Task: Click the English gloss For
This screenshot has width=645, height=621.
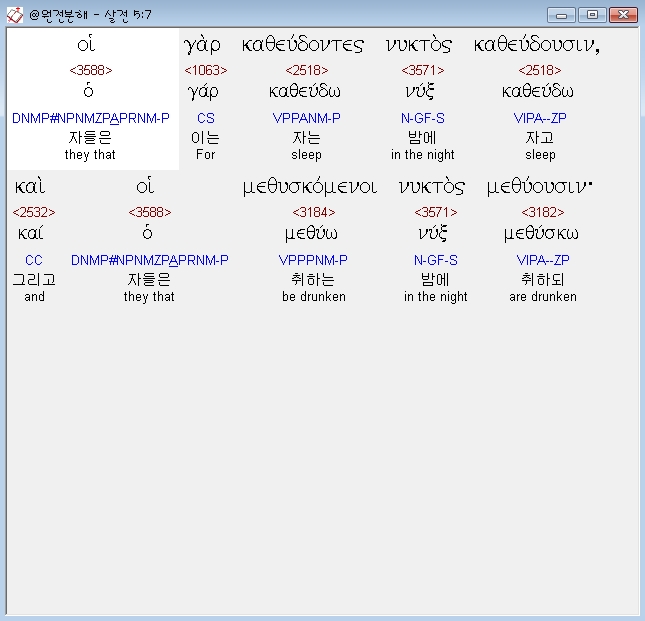Action: (206, 155)
